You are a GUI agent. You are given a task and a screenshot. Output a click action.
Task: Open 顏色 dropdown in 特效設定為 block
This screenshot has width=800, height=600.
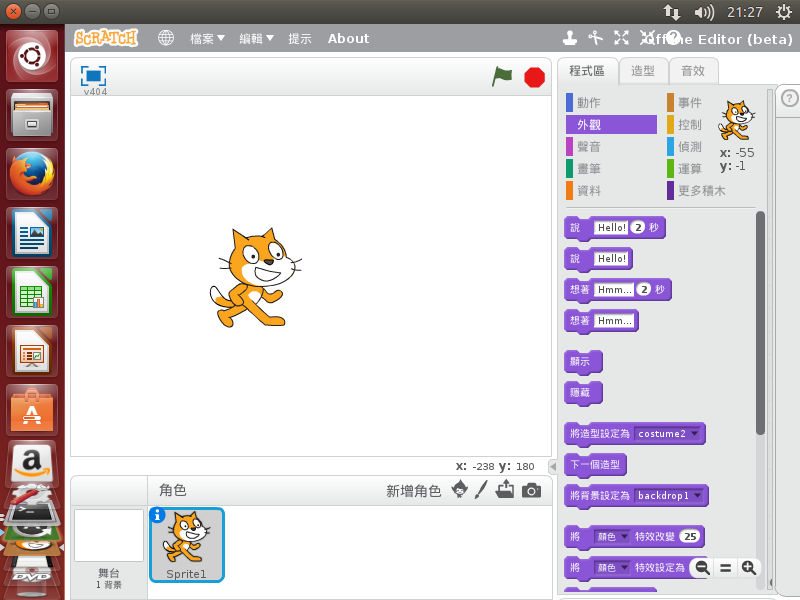pyautogui.click(x=612, y=568)
